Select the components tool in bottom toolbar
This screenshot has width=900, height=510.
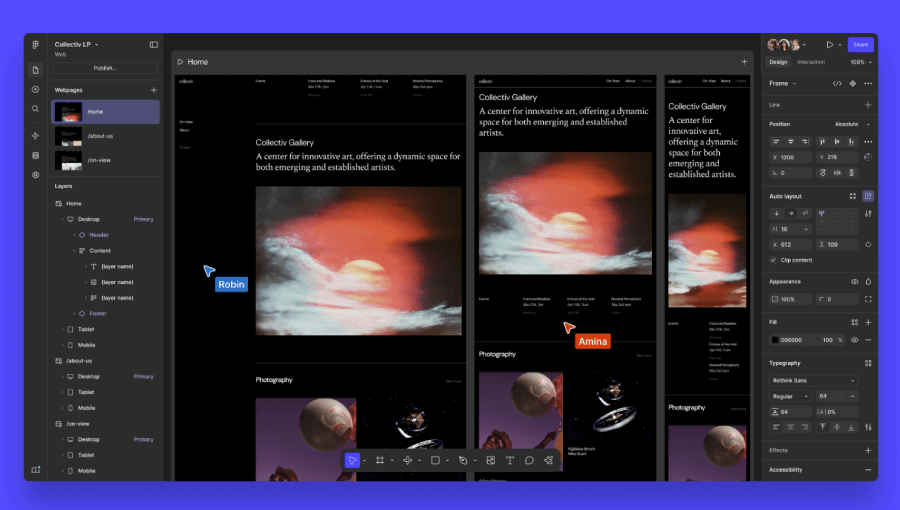click(x=408, y=460)
